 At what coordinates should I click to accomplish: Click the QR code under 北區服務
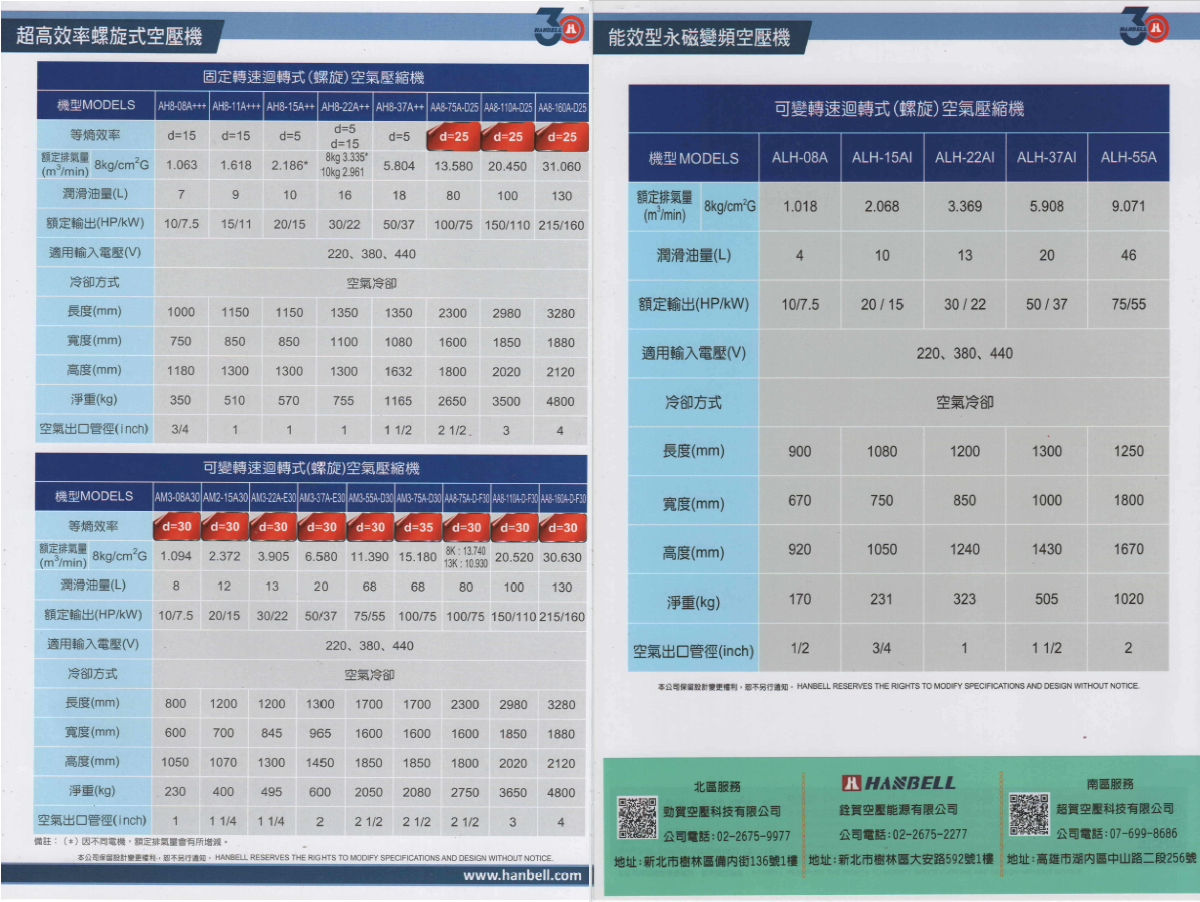(637, 815)
